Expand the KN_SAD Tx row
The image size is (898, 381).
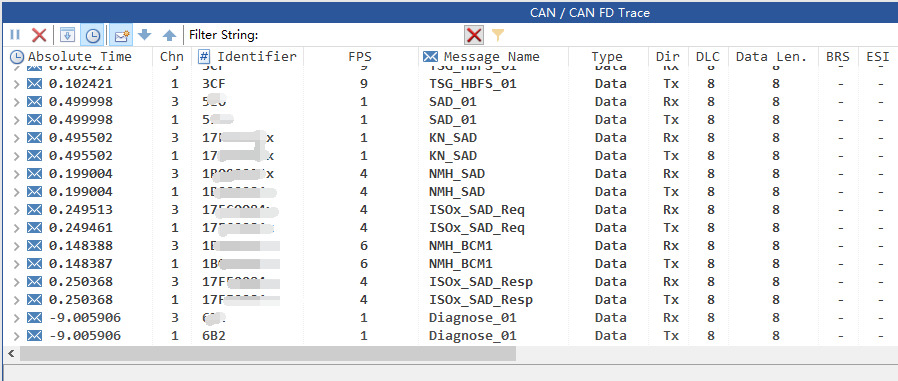point(17,156)
